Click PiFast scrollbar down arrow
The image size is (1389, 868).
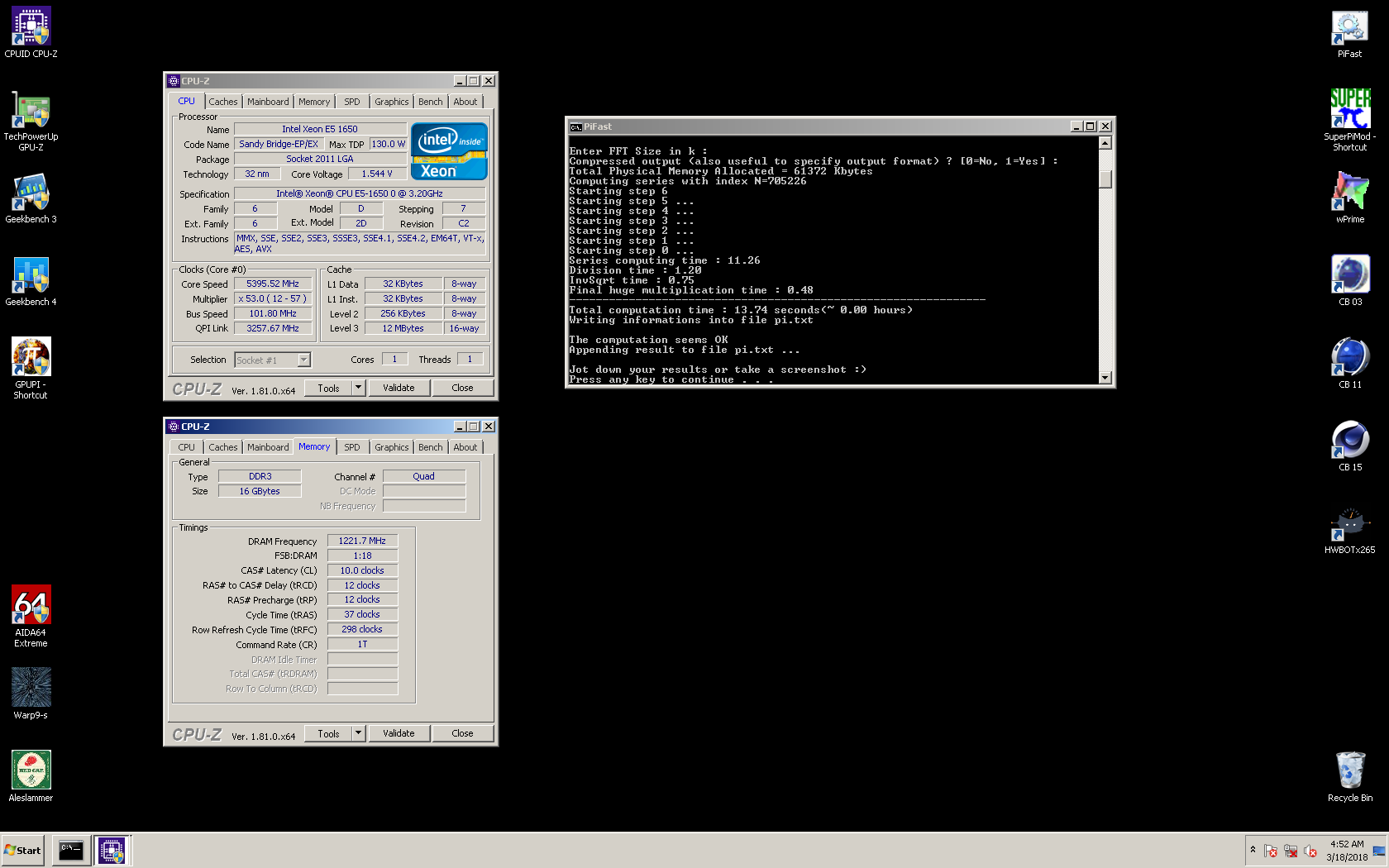pos(1105,378)
